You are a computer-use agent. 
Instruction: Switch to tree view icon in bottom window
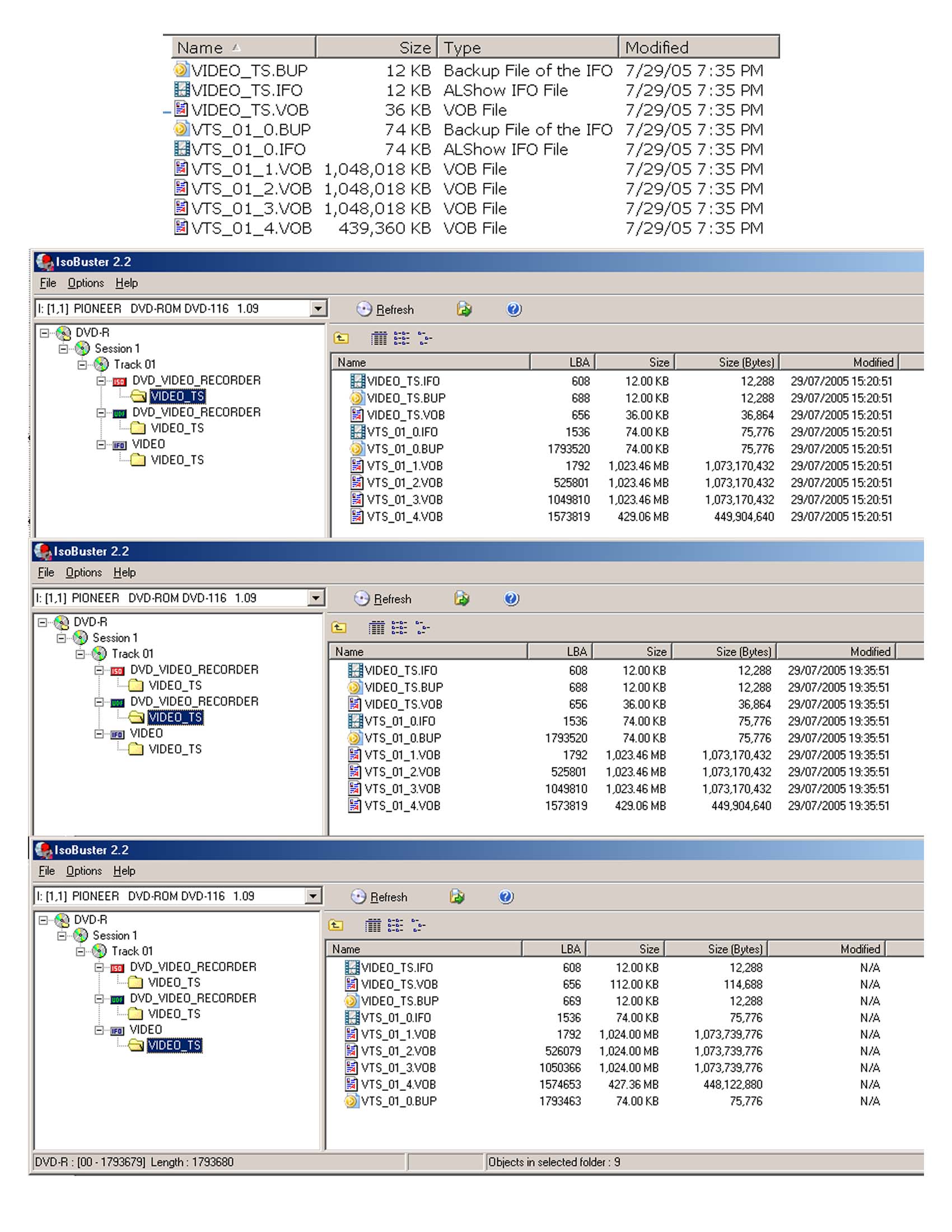click(418, 925)
